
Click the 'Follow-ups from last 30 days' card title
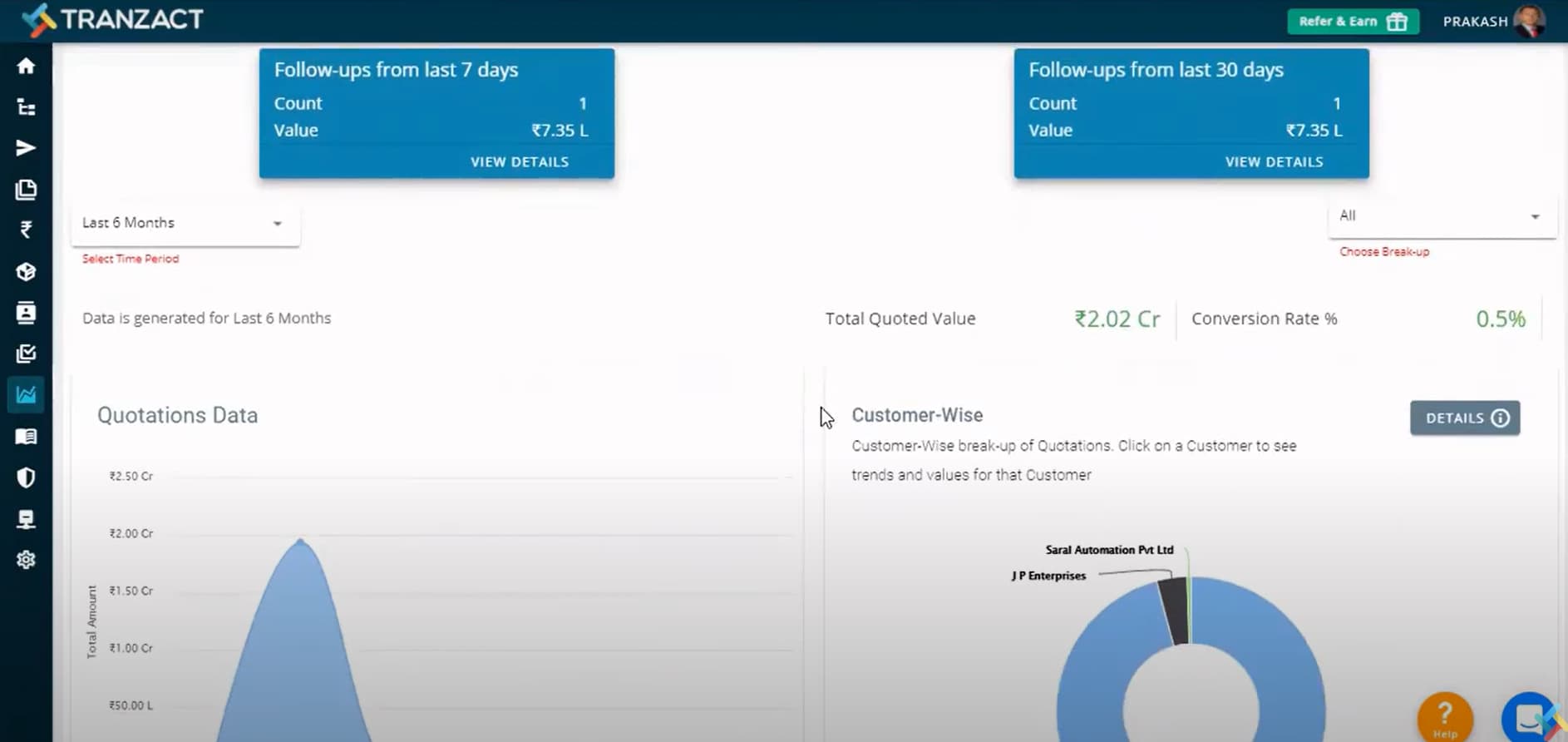tap(1156, 70)
